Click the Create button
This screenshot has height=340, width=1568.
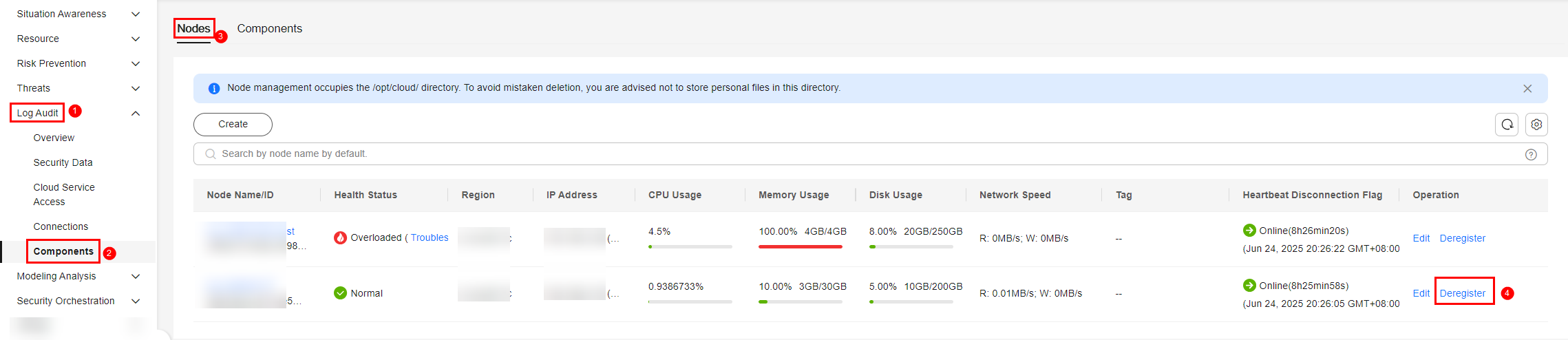click(x=233, y=125)
